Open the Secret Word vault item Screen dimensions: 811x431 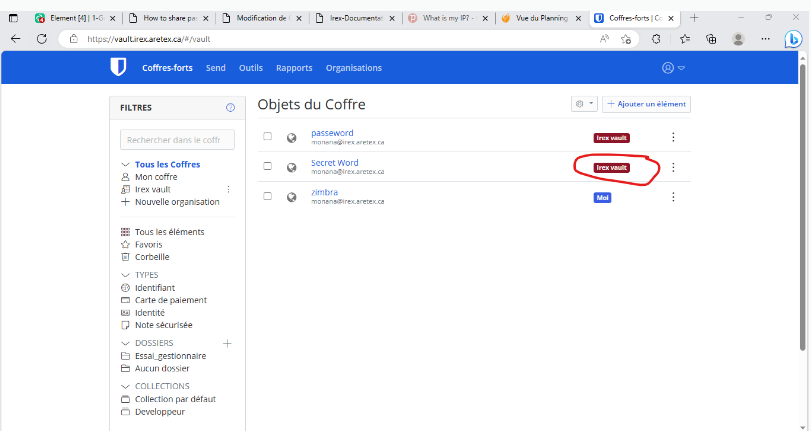(335, 162)
